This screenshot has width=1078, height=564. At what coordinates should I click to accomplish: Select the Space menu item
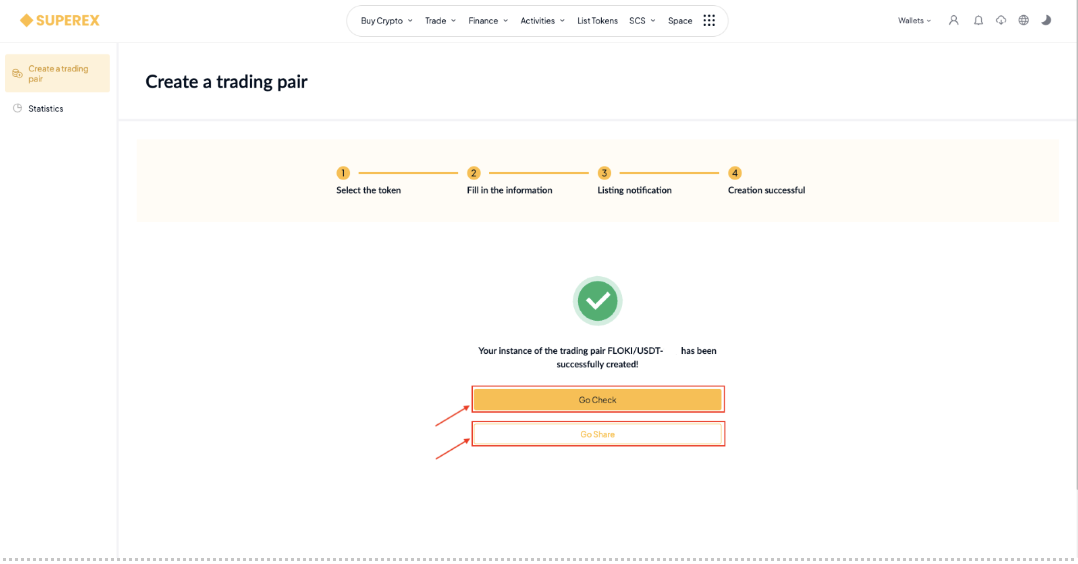click(x=680, y=21)
